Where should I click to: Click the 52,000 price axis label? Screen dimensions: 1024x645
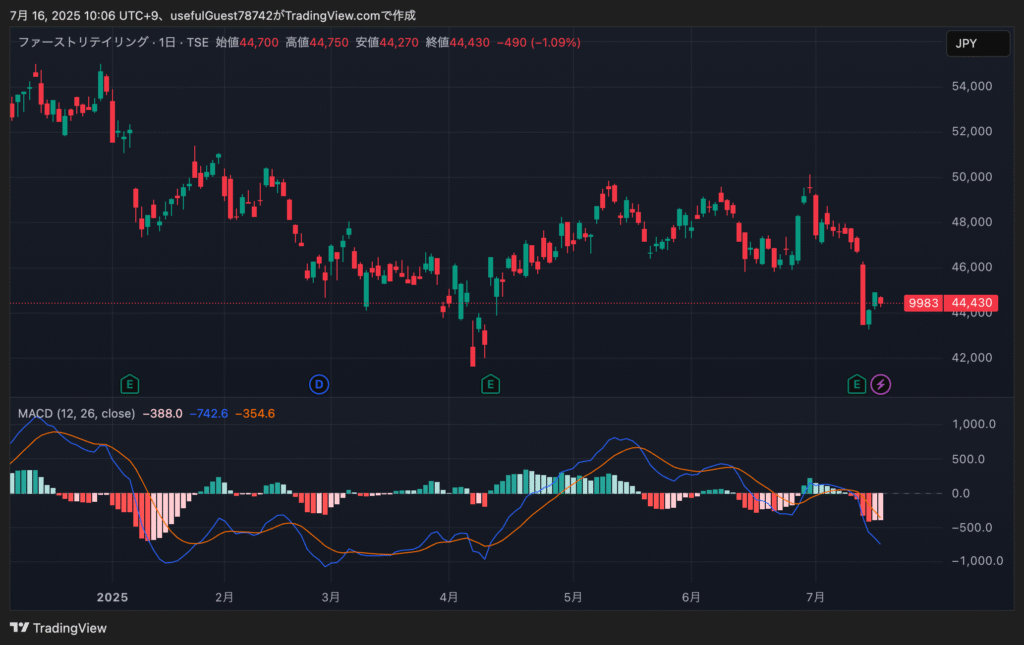click(x=972, y=131)
